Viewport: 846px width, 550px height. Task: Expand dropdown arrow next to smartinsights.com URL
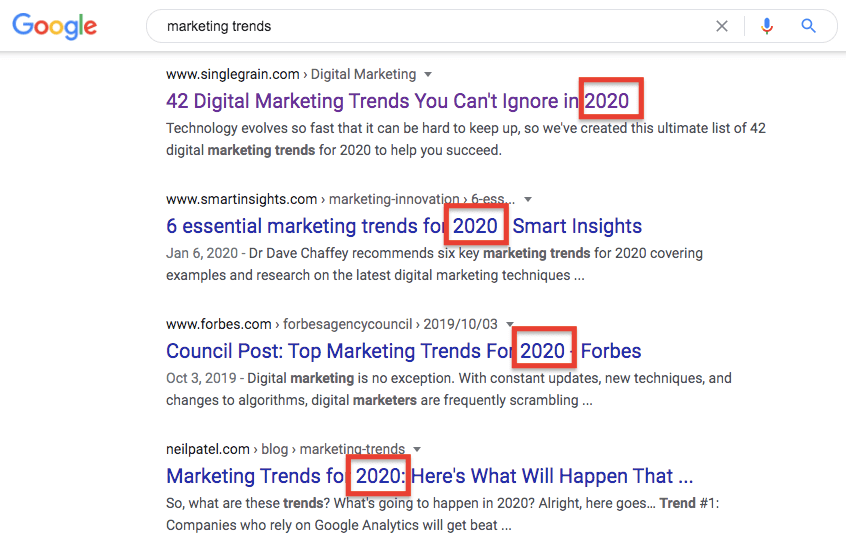click(528, 200)
